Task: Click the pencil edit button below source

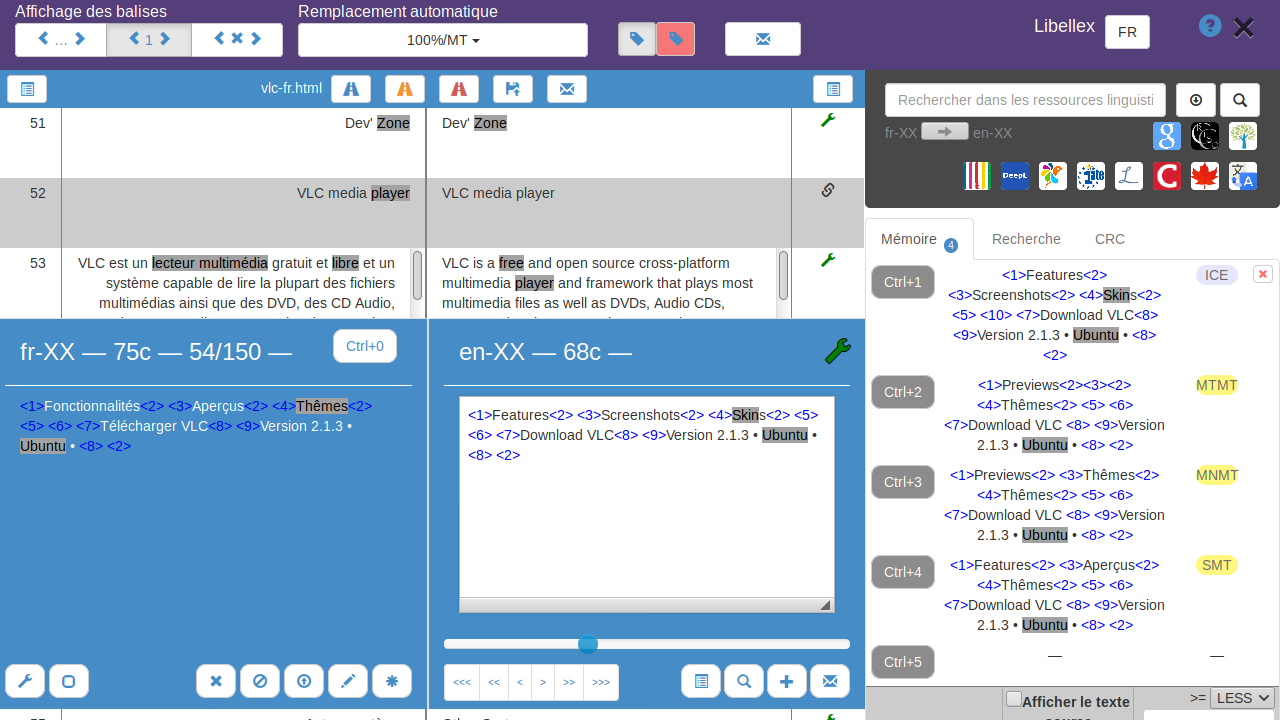Action: point(348,681)
